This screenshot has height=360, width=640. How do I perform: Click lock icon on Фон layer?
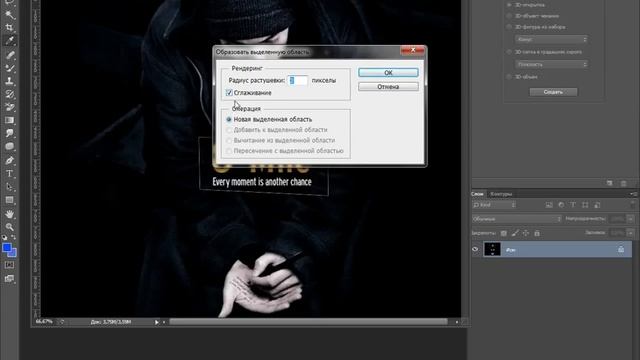pyautogui.click(x=621, y=249)
